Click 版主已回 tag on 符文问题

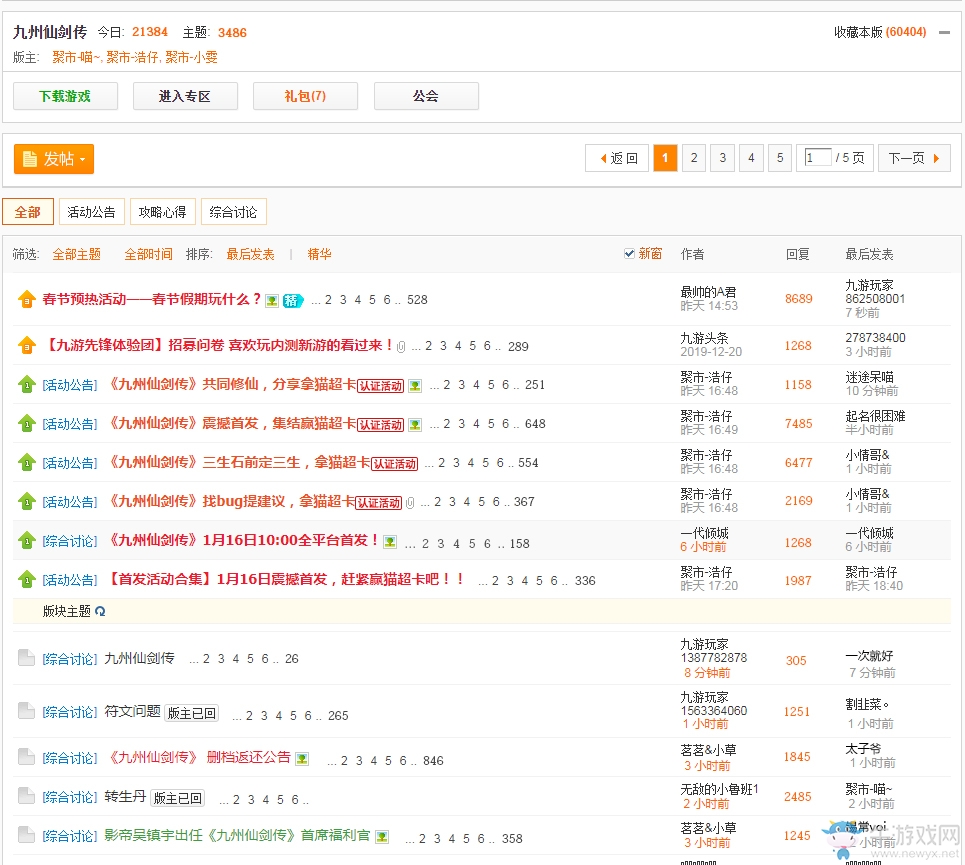(191, 713)
